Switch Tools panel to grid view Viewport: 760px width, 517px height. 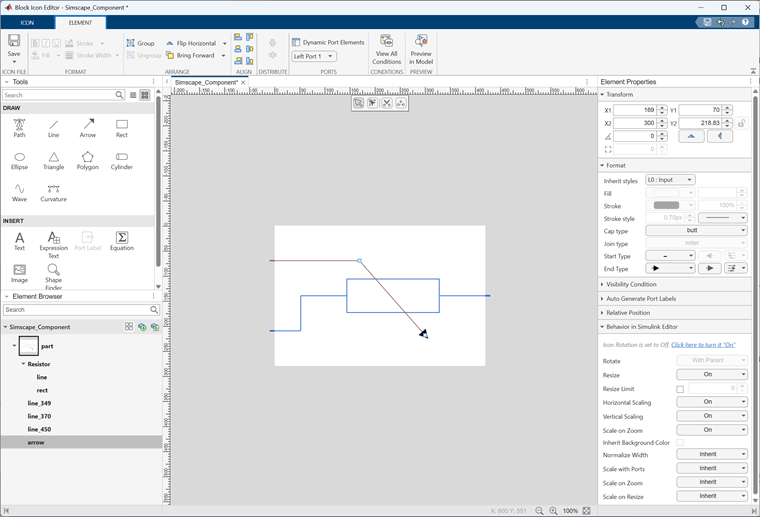(x=144, y=95)
